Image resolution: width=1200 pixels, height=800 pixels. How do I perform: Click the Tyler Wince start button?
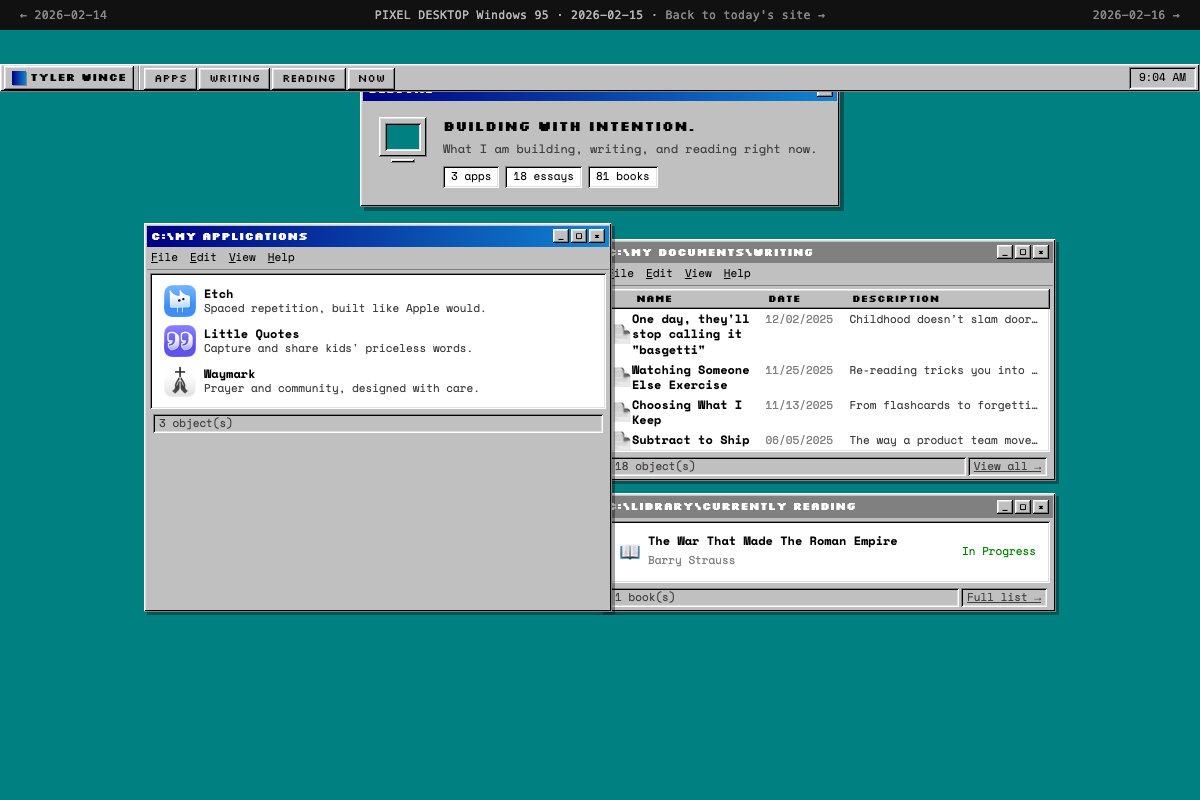click(x=69, y=78)
